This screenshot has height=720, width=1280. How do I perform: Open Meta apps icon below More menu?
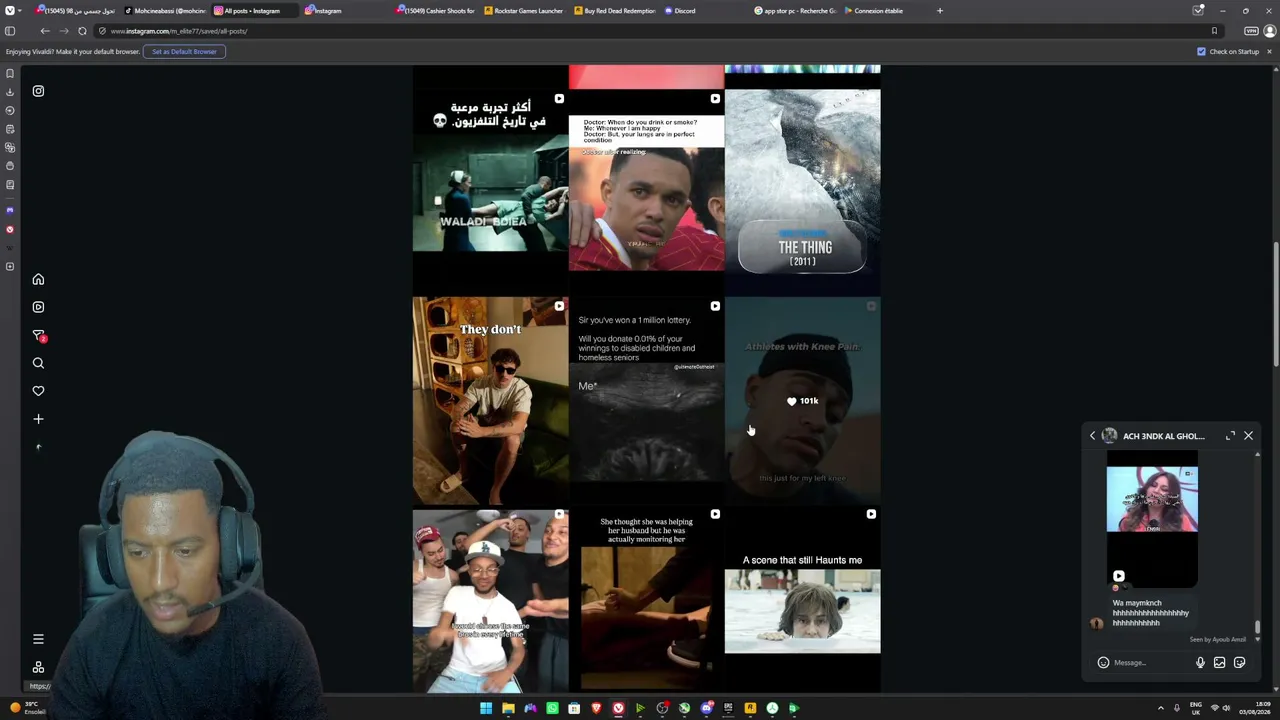click(38, 667)
